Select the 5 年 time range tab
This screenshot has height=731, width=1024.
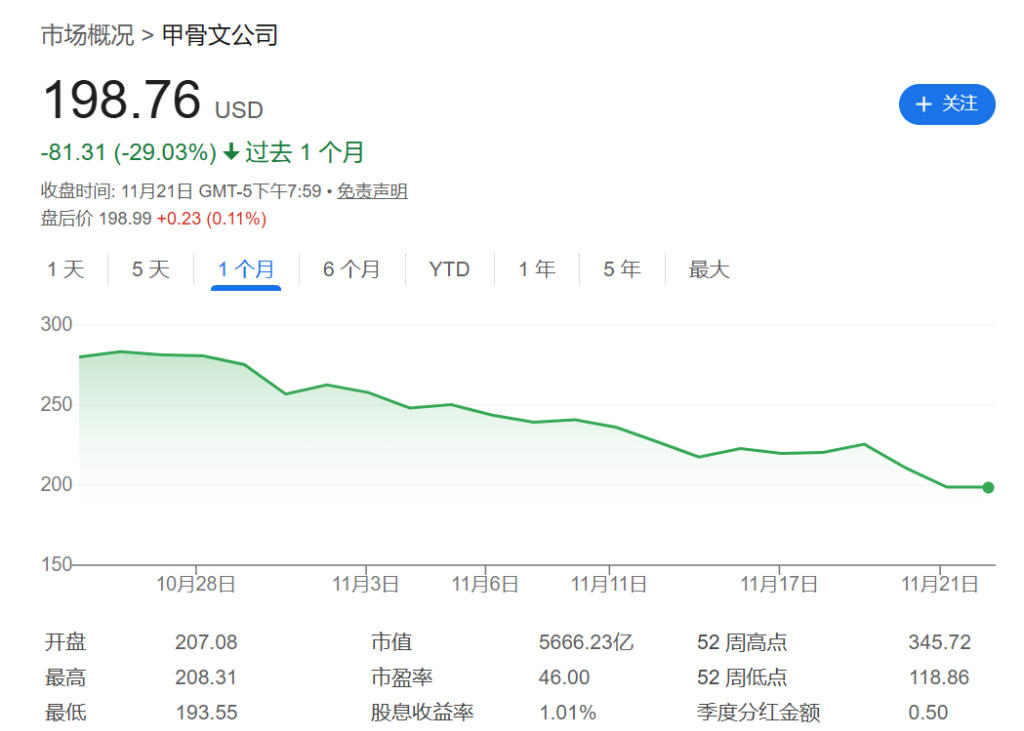point(622,269)
